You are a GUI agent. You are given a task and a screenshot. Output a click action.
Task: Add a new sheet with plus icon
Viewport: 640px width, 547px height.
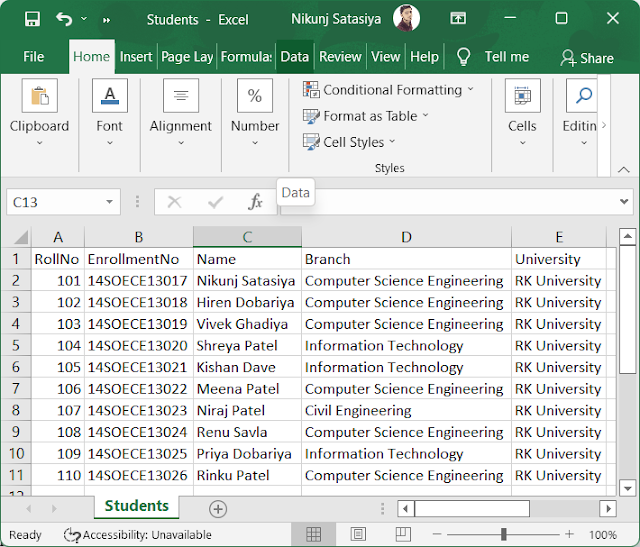pyautogui.click(x=218, y=509)
